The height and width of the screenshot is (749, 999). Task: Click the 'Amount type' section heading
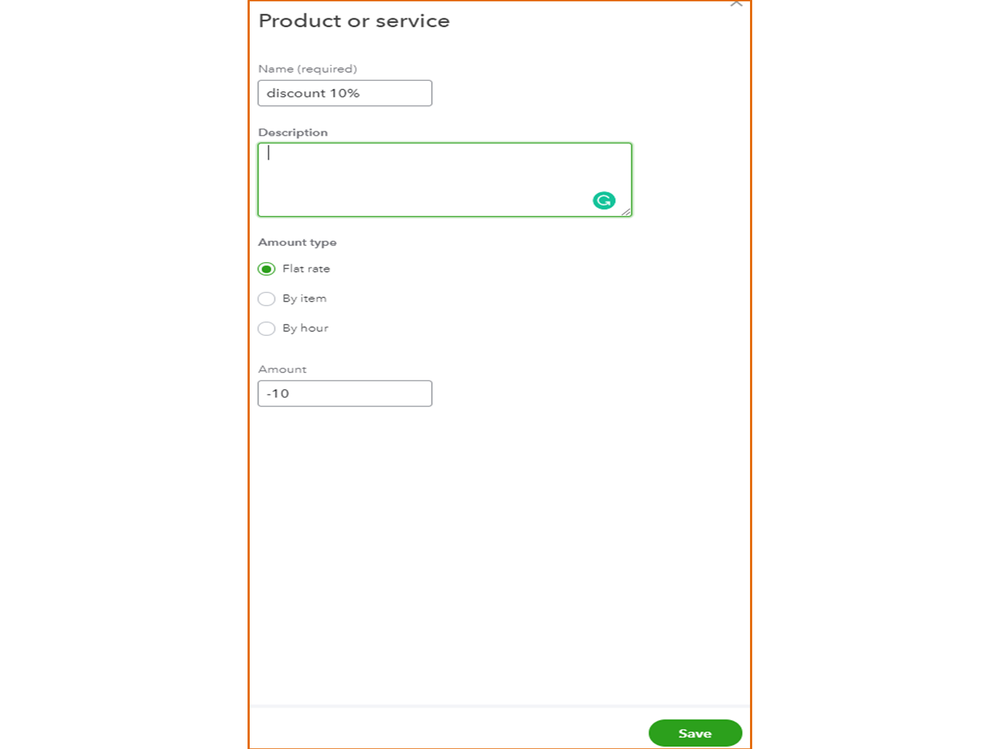[x=297, y=242]
